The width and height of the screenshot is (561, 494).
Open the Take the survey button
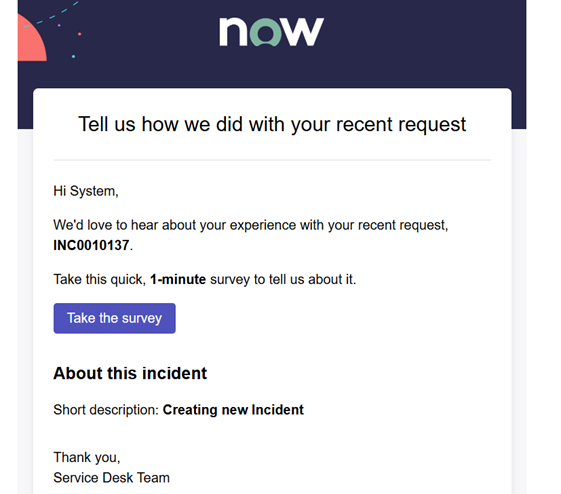[x=114, y=318]
